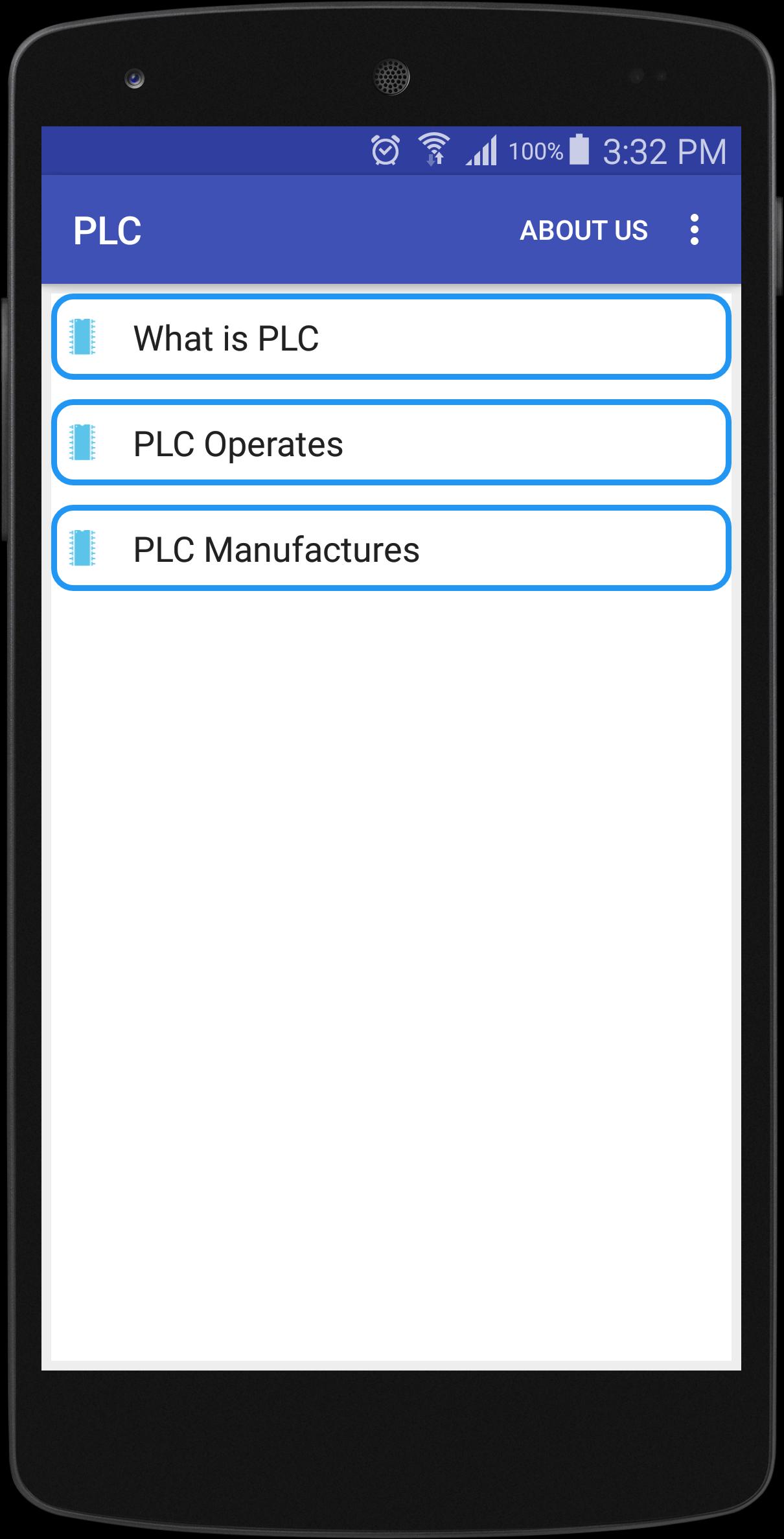The image size is (784, 1539).
Task: Tap the 100% battery percentage text
Action: 536,152
